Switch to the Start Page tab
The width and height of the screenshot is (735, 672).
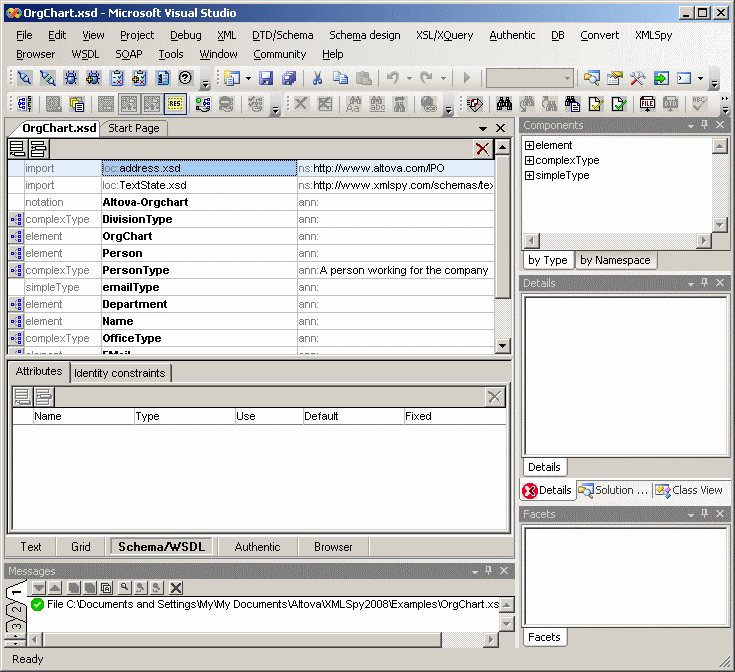click(134, 128)
